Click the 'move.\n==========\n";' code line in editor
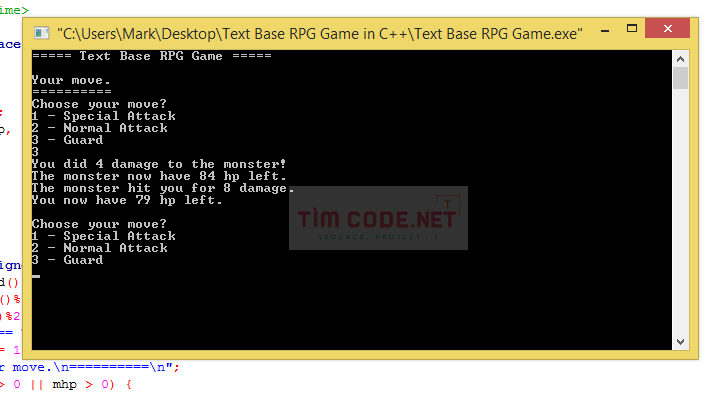Screen dimensions: 717x396 click(96, 367)
